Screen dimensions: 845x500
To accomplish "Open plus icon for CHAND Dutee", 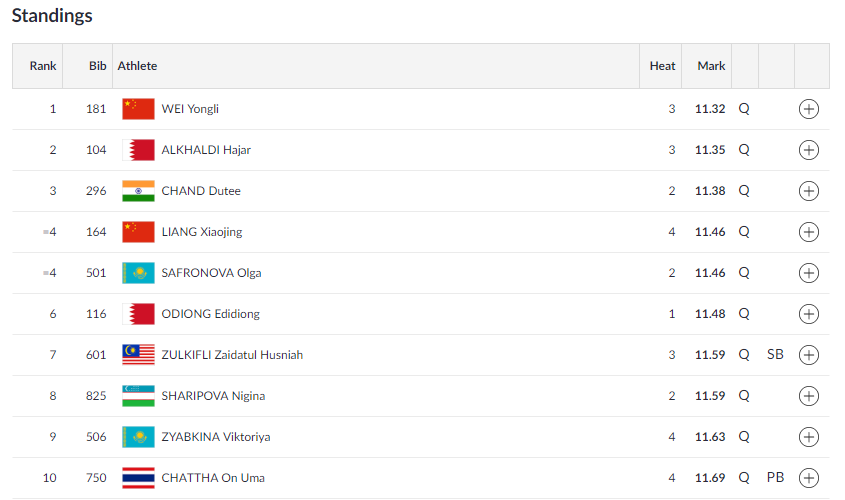I will 809,191.
